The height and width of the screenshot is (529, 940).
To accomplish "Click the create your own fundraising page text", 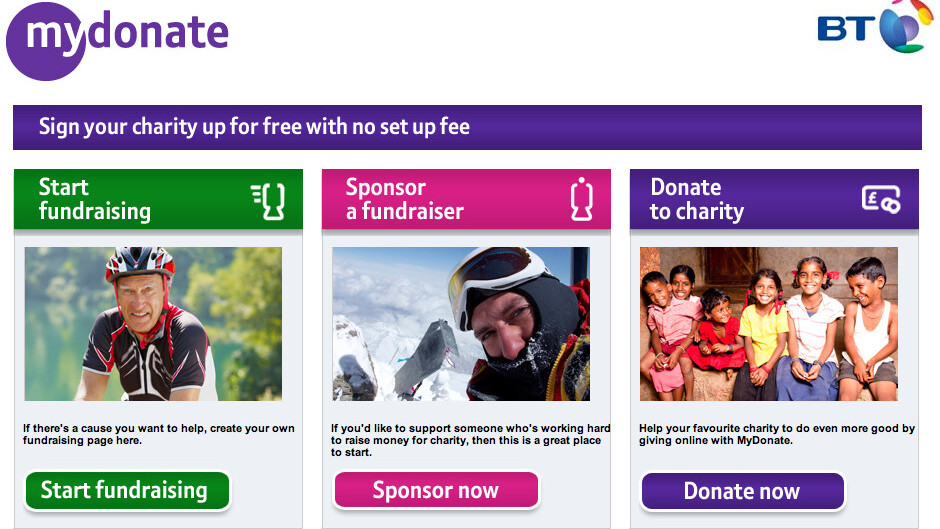I will (x=159, y=434).
